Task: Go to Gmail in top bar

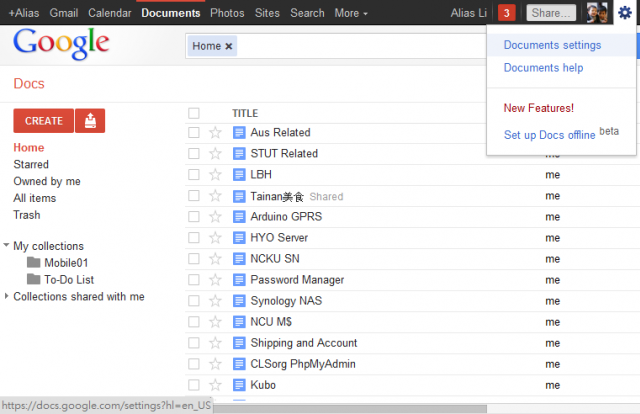Action: point(64,13)
